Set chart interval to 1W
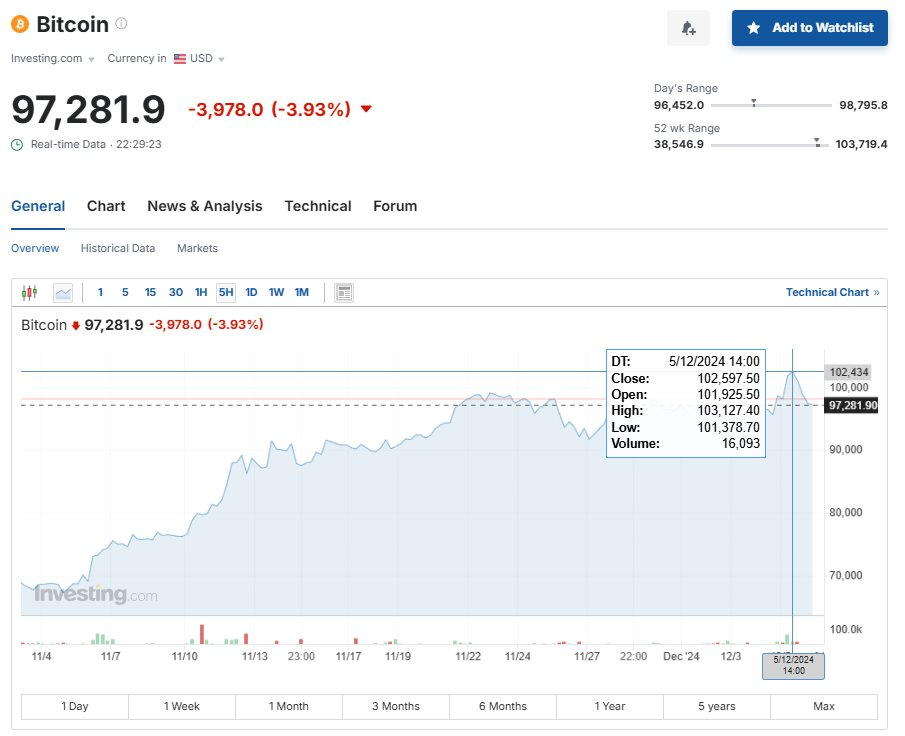The width and height of the screenshot is (905, 736). pyautogui.click(x=276, y=293)
